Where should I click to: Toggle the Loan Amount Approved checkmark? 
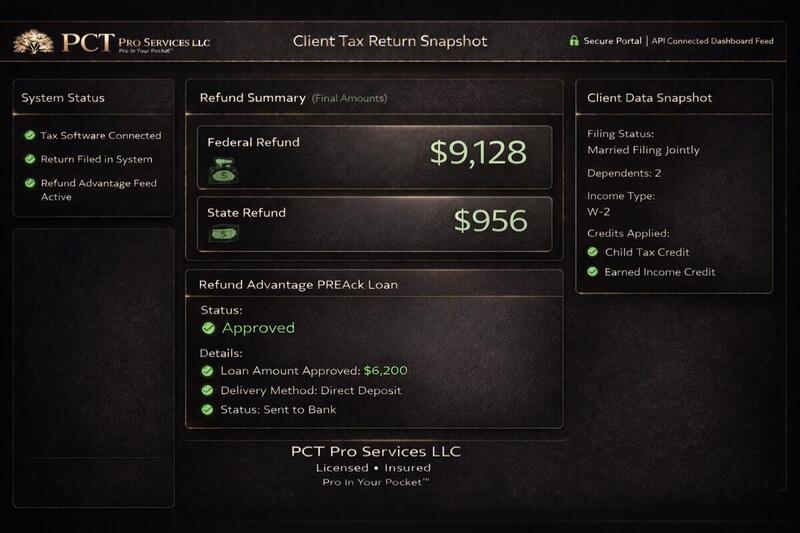(x=207, y=371)
